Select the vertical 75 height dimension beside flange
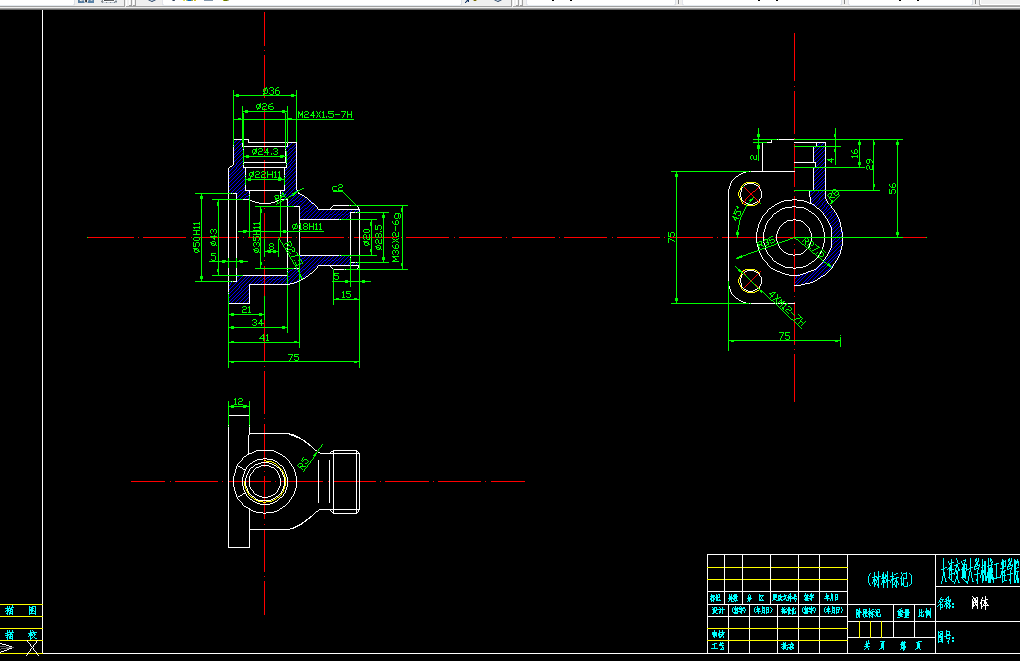The height and width of the screenshot is (661, 1020). pos(671,237)
